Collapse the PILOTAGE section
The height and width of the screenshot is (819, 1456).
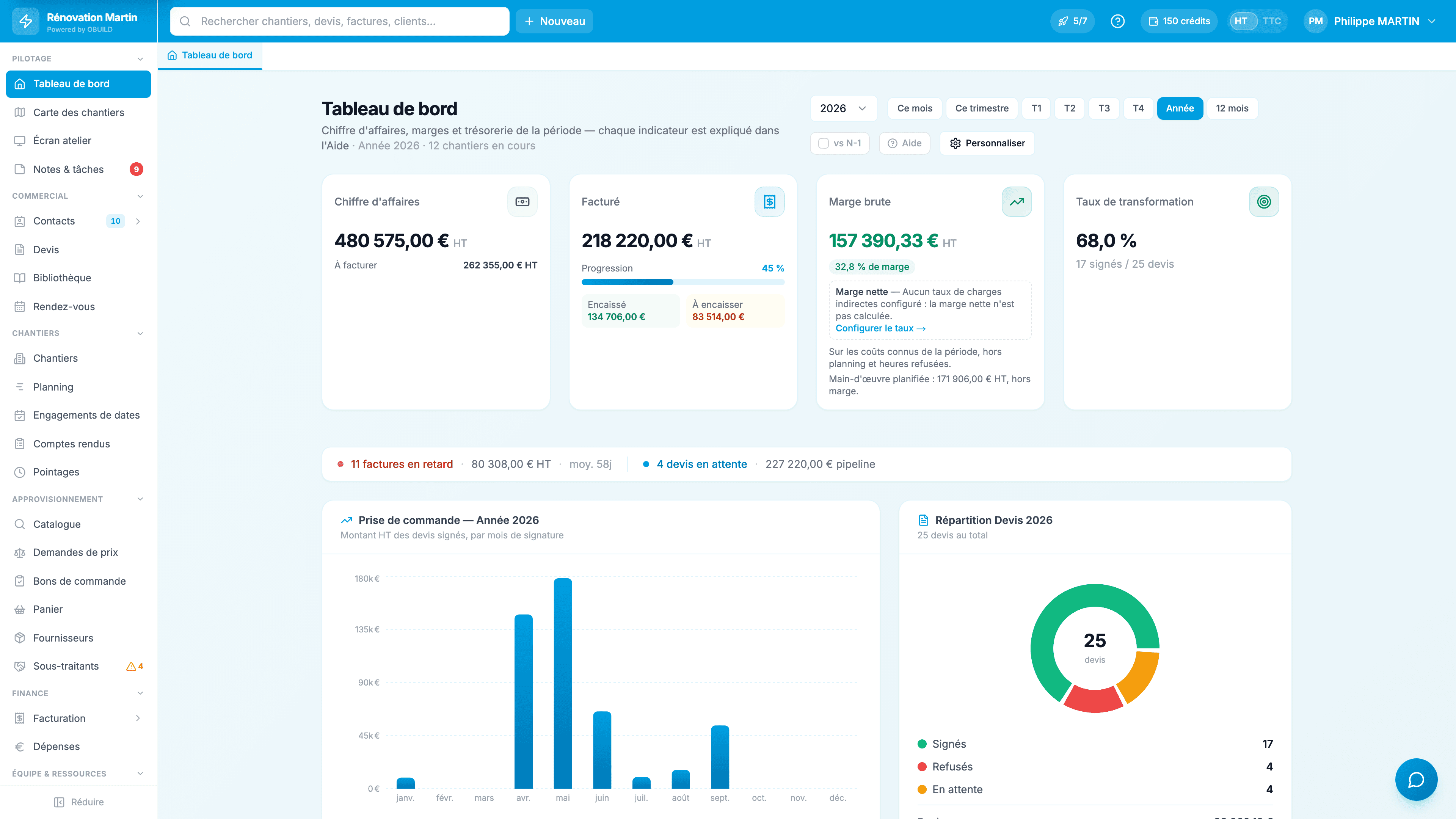pyautogui.click(x=140, y=59)
